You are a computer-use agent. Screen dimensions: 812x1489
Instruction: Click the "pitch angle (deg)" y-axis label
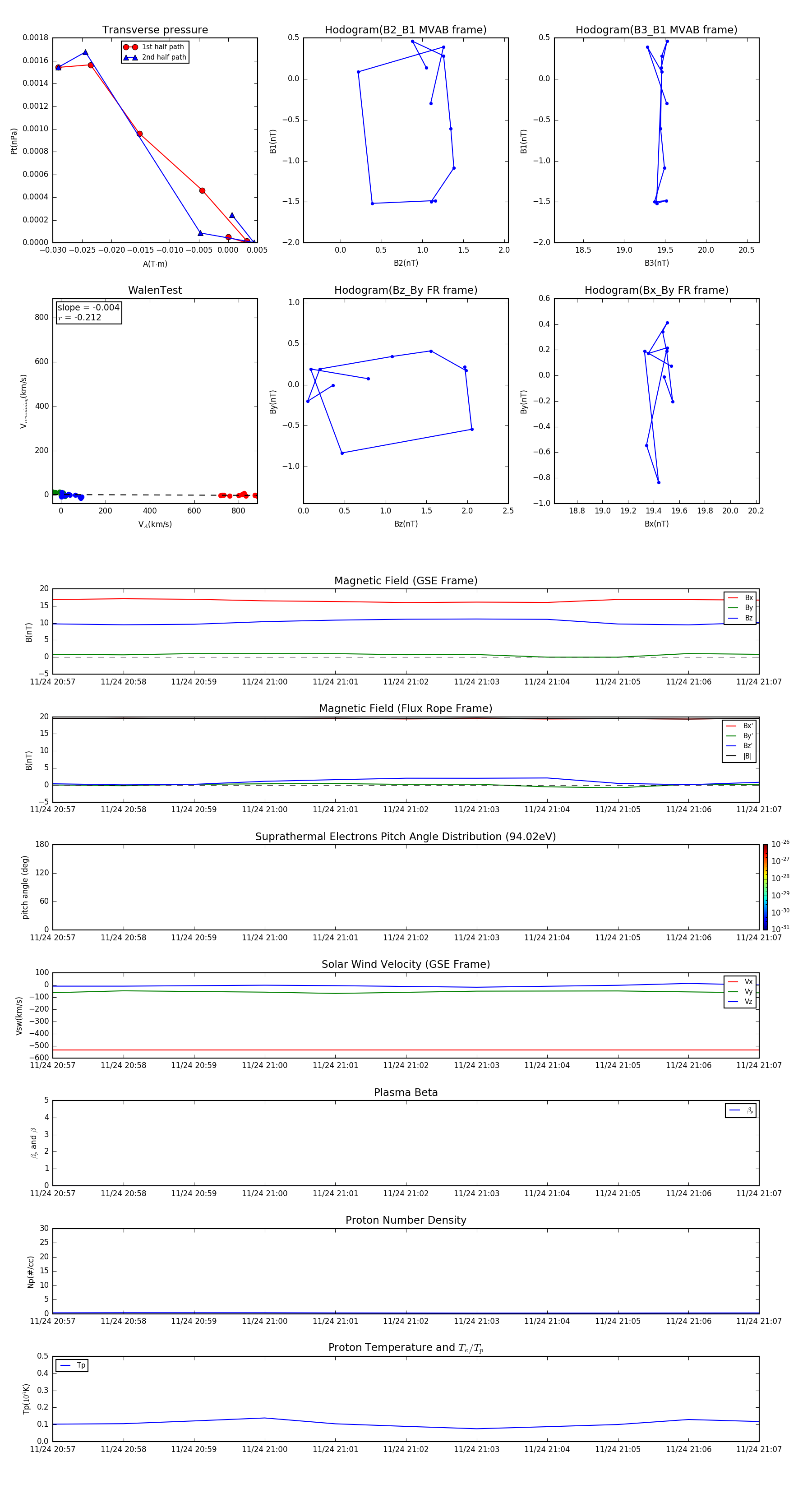pyautogui.click(x=25, y=887)
